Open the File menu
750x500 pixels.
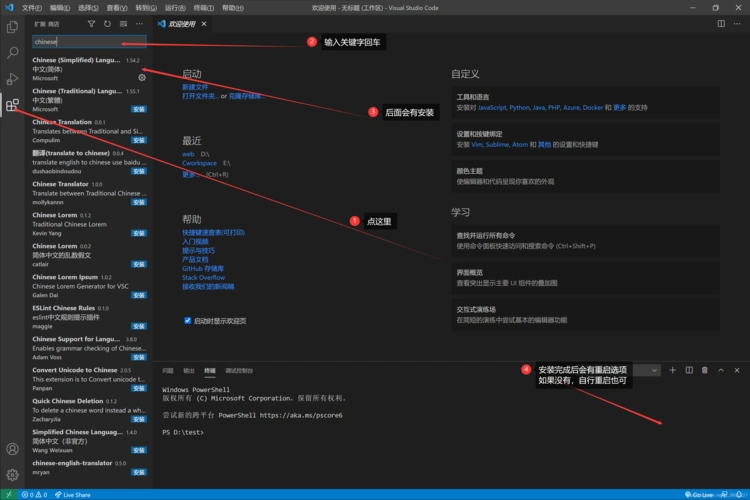[32, 8]
